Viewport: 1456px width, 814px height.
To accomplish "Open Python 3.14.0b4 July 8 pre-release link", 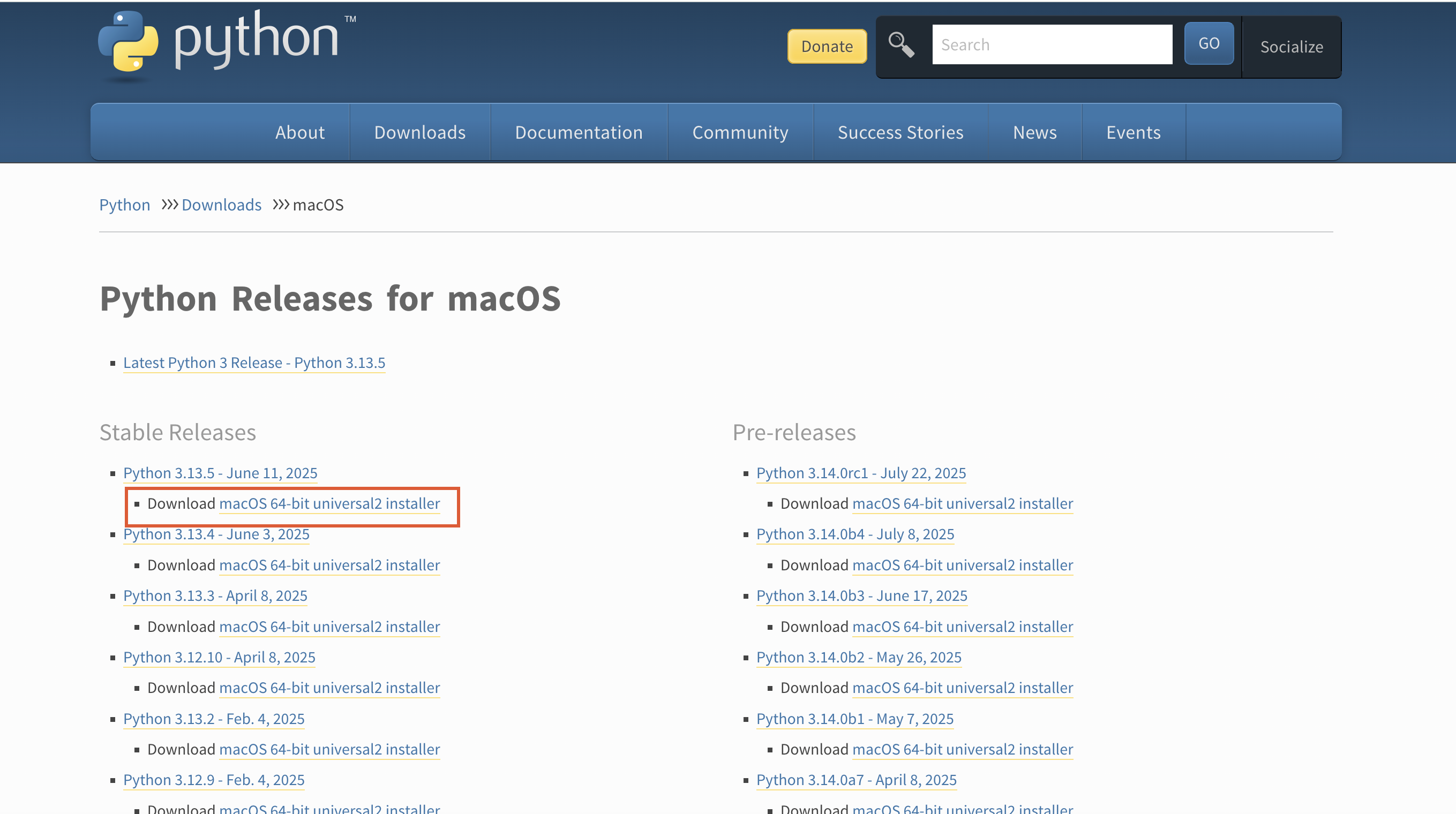I will 855,534.
